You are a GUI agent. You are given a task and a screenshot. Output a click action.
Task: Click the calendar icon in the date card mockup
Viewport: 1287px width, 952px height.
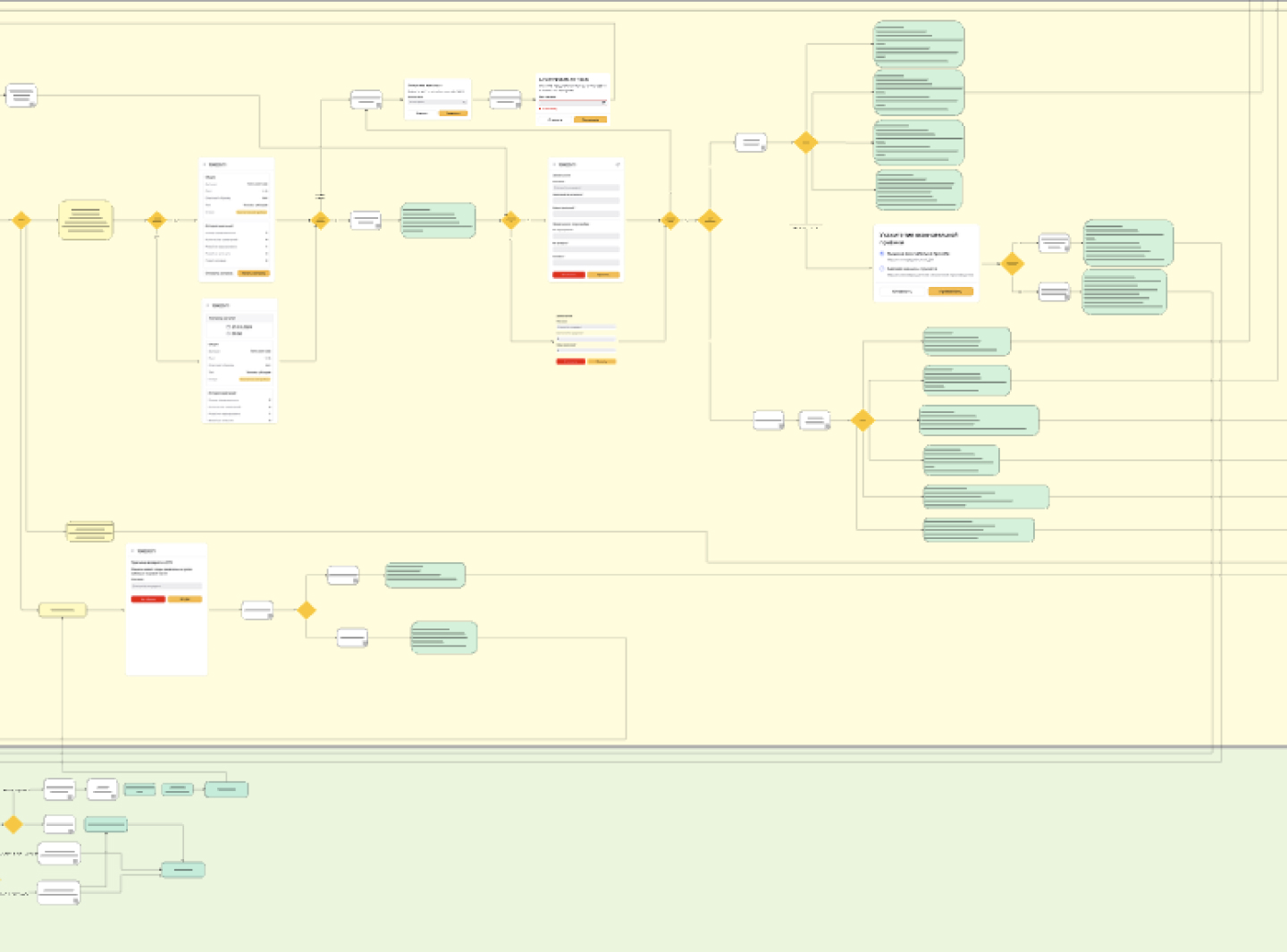(x=229, y=327)
